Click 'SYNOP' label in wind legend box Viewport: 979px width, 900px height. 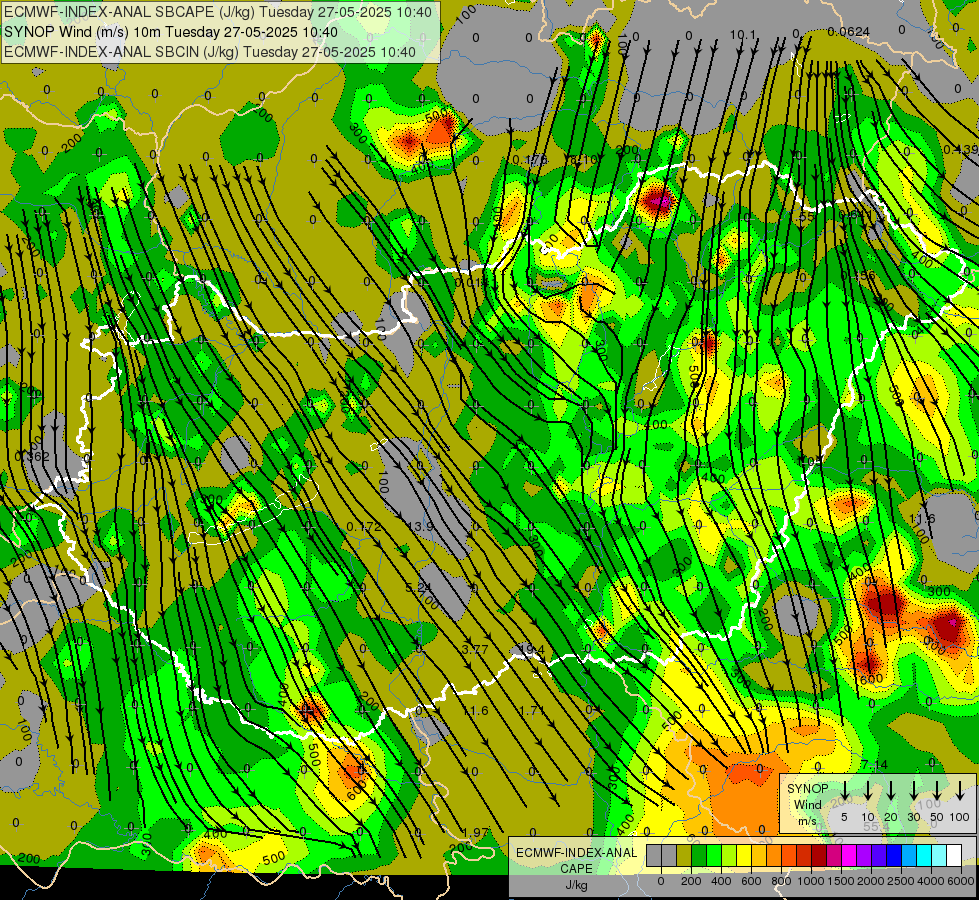point(807,788)
